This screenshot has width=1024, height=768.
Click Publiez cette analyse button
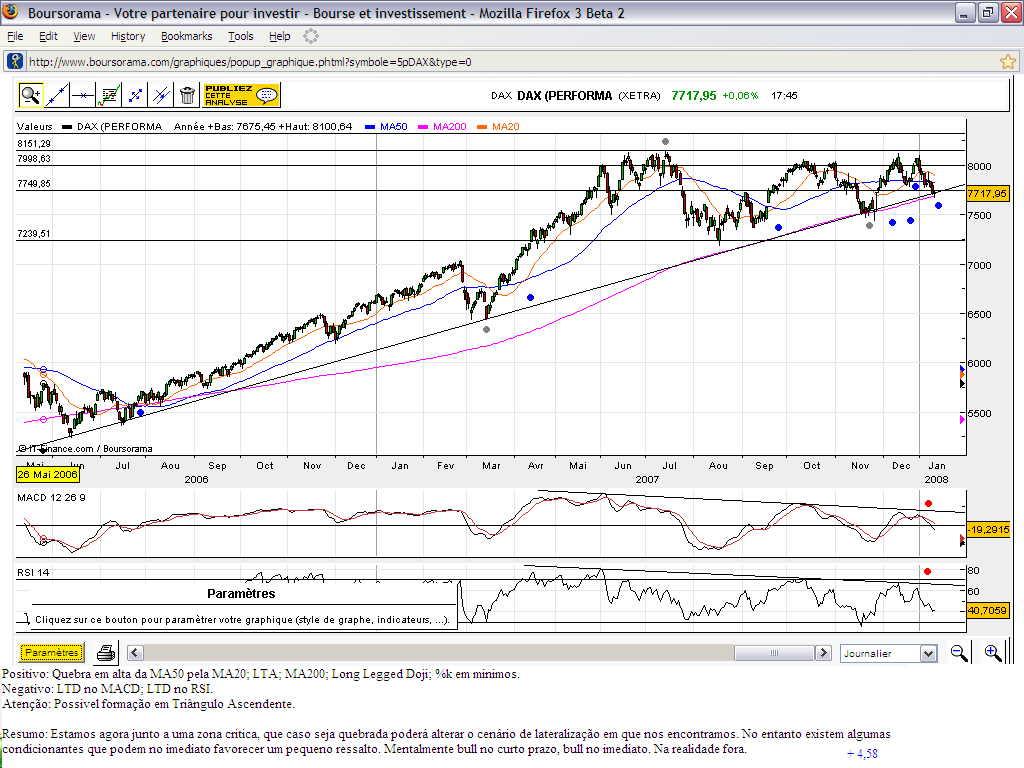242,95
